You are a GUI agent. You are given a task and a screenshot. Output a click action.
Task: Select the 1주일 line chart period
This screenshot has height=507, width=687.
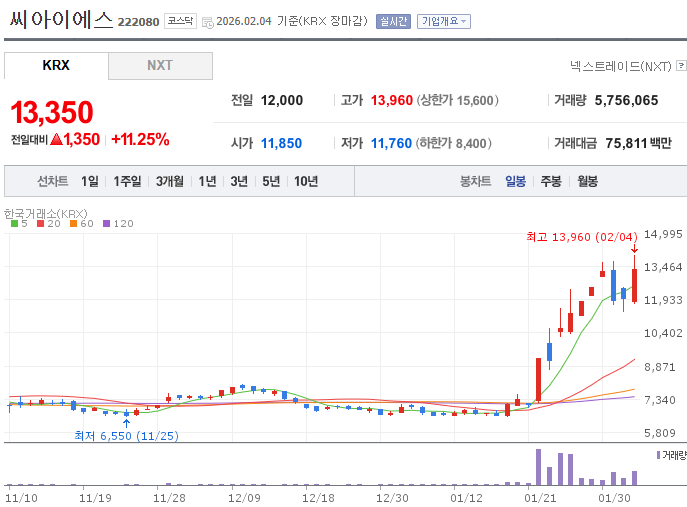[x=127, y=181]
